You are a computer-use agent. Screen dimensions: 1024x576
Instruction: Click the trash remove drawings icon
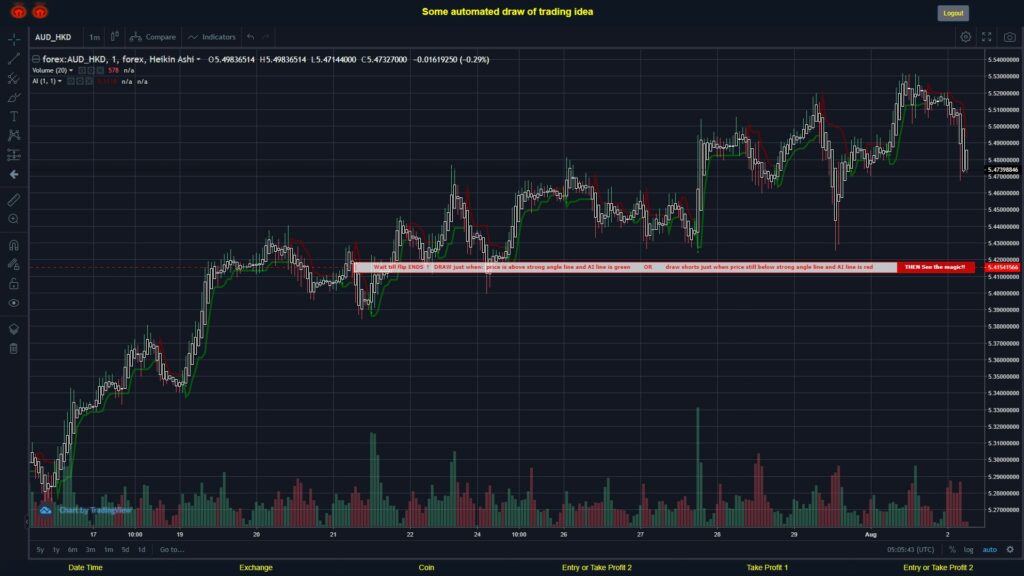pyautogui.click(x=14, y=348)
